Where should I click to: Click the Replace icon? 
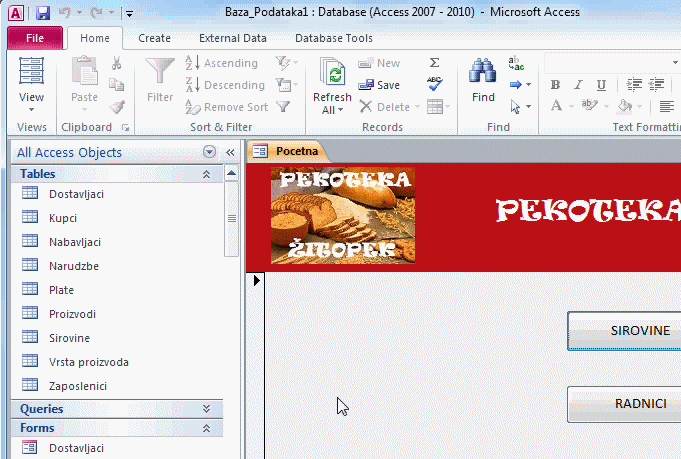click(x=516, y=63)
